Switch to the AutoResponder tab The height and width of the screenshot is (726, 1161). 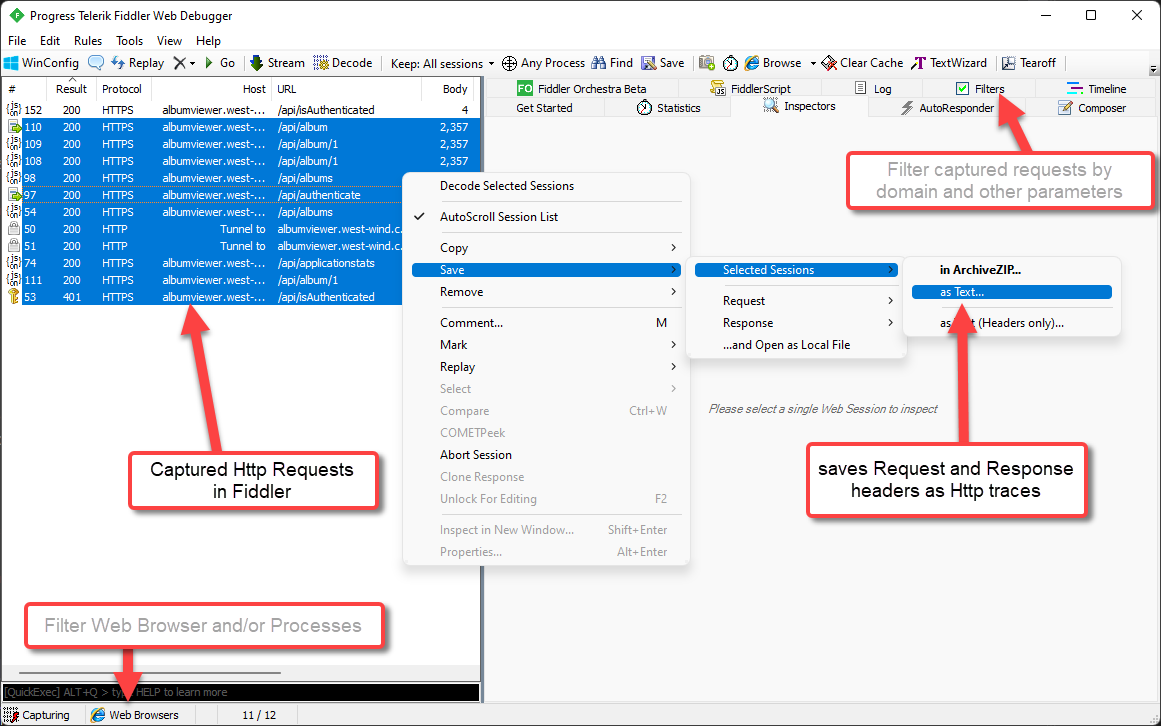(x=948, y=108)
